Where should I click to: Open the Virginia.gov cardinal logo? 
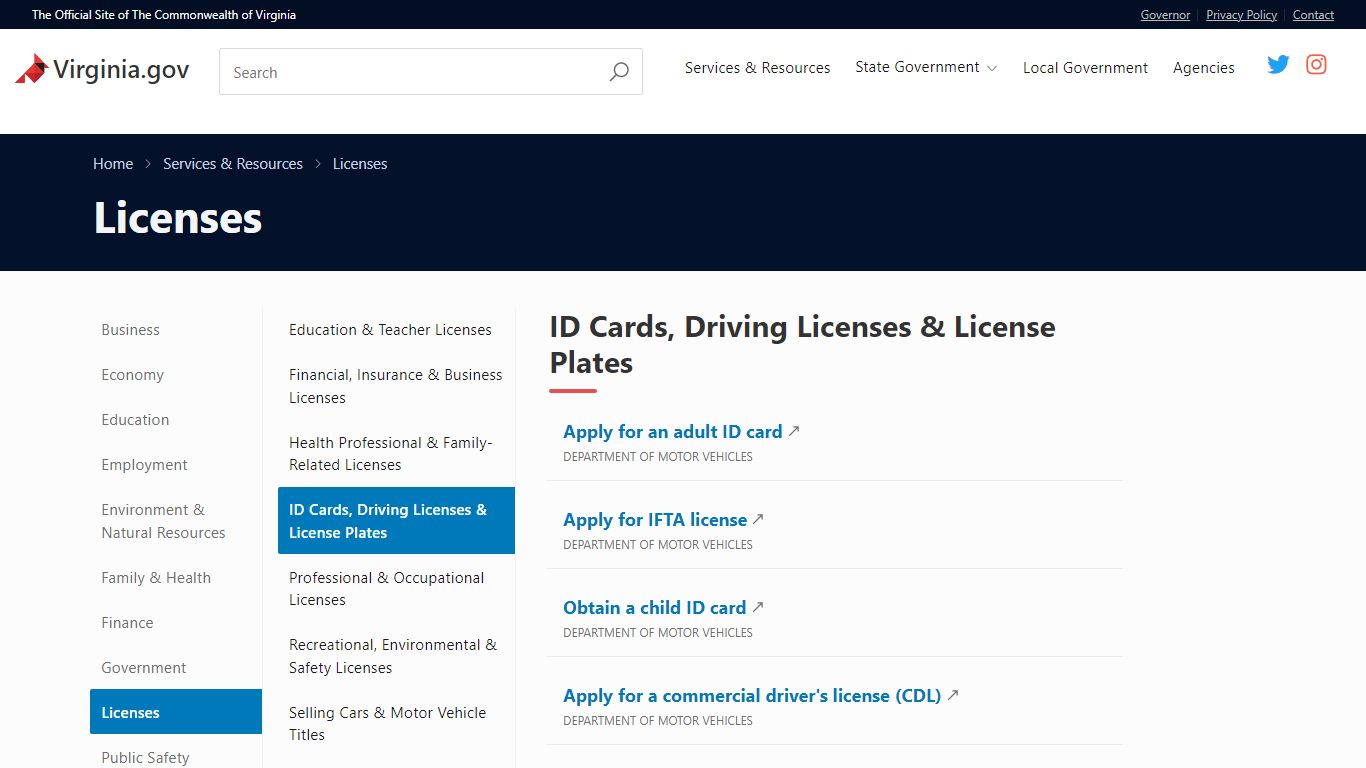pyautogui.click(x=102, y=69)
